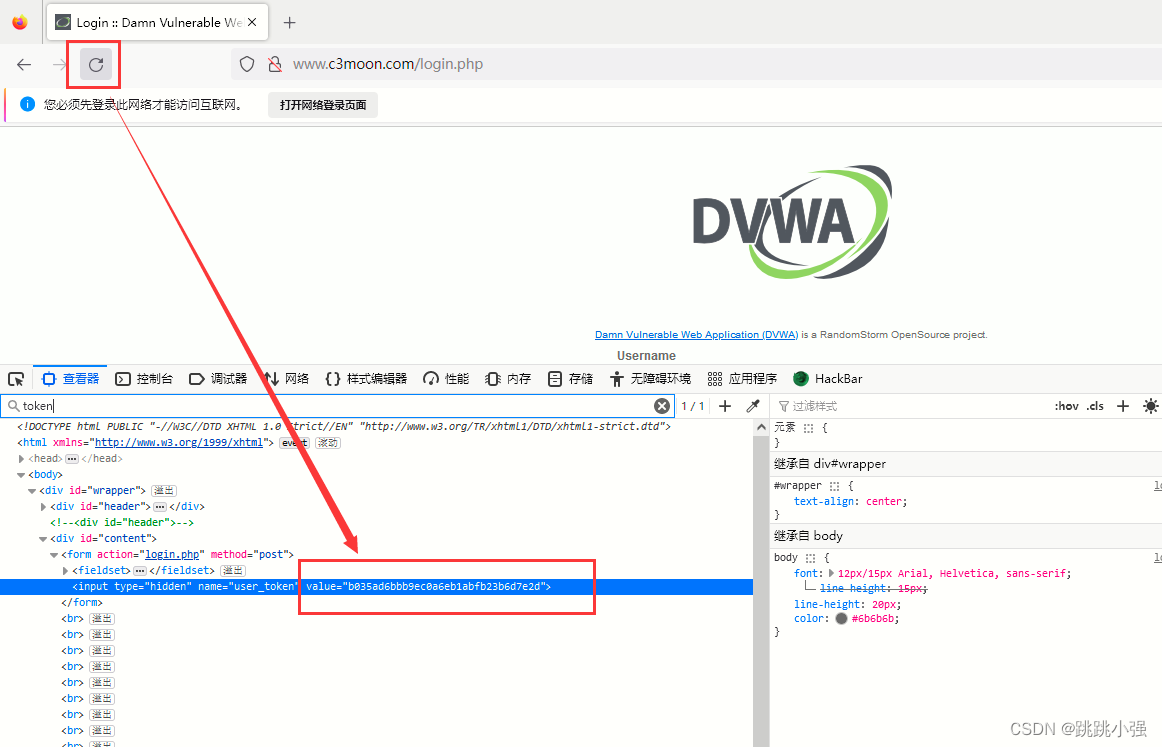
Task: Click the fieldset ellipsis badge
Action: 140,571
